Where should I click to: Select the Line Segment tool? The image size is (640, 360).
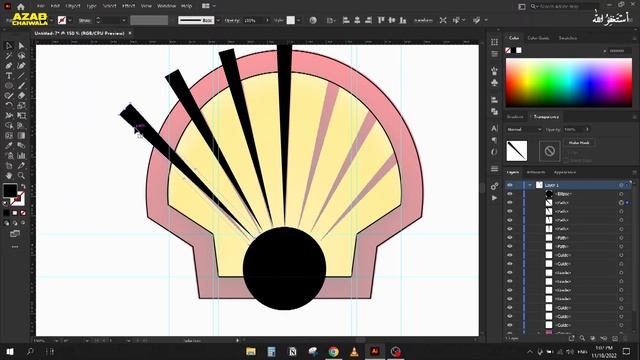coord(21,76)
